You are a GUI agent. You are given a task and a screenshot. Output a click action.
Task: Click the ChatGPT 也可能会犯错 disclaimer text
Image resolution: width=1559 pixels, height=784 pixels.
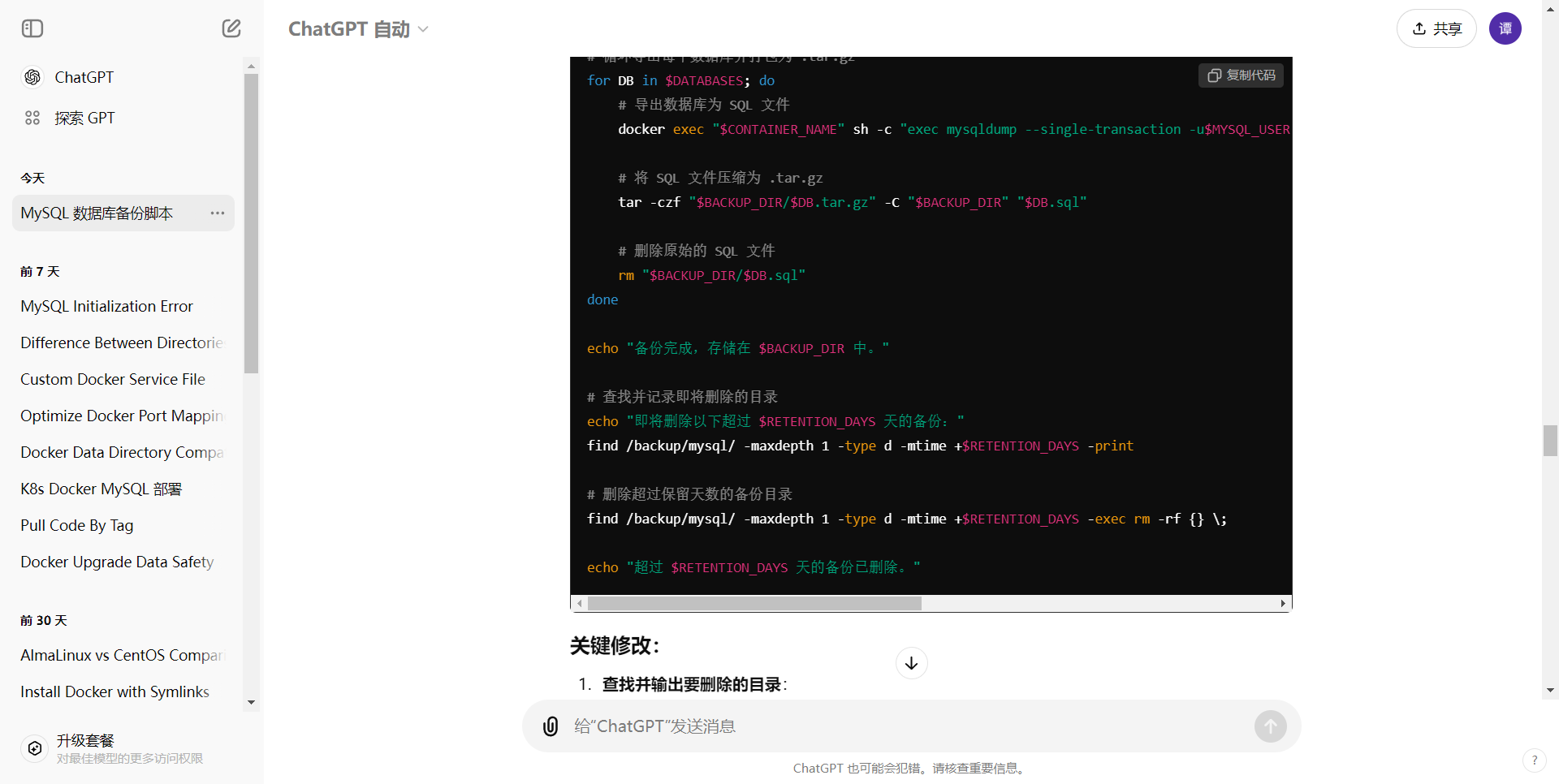pyautogui.click(x=909, y=768)
